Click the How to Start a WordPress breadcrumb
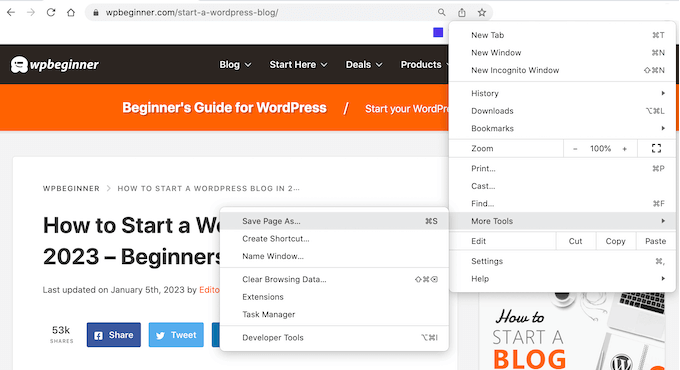The image size is (680, 370). (x=209, y=189)
